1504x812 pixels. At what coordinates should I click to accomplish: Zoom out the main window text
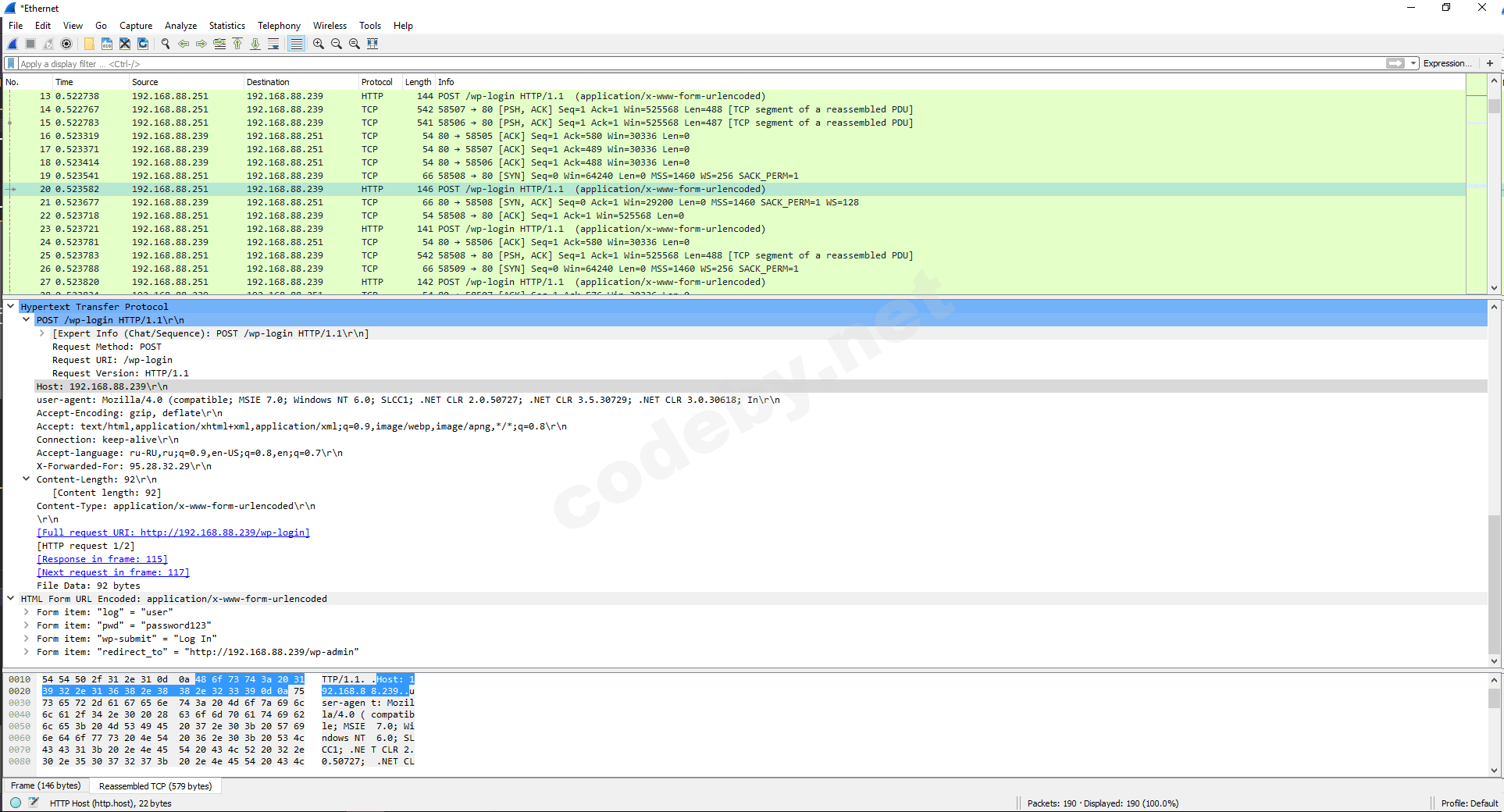(x=337, y=44)
